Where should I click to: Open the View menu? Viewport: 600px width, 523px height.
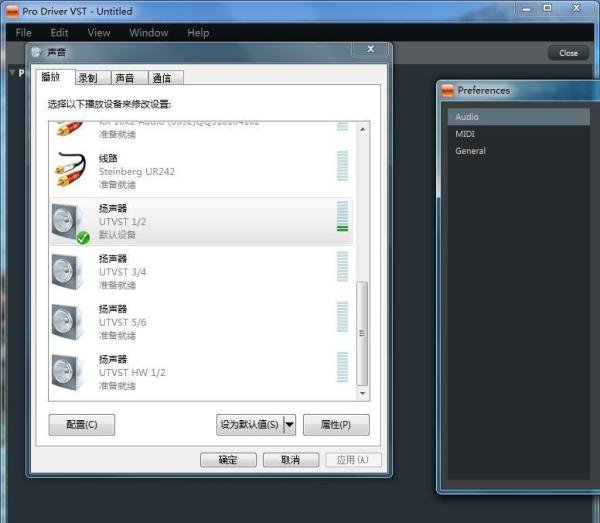(99, 33)
